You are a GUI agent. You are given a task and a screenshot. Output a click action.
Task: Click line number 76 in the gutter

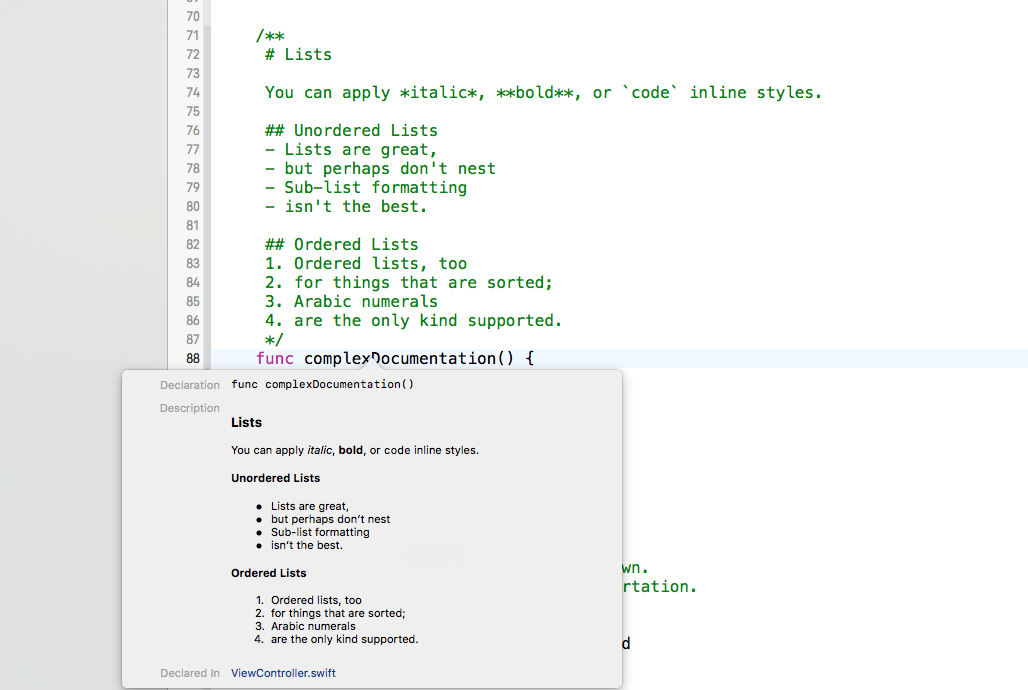(192, 130)
